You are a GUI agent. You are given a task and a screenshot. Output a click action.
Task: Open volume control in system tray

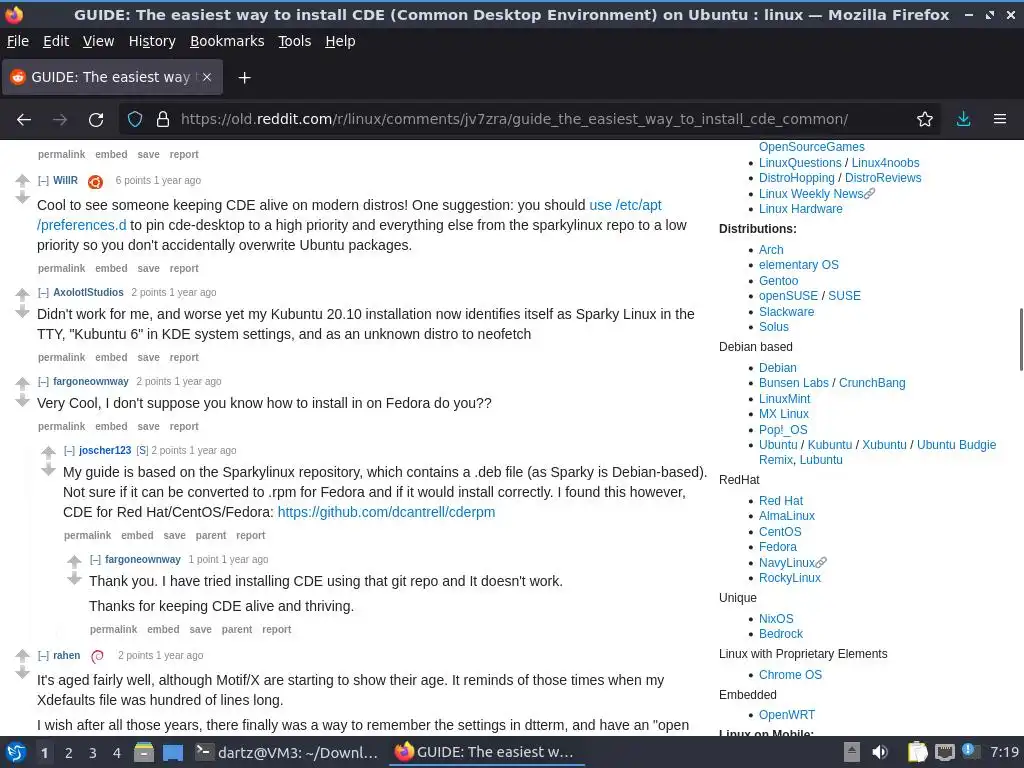[x=880, y=752]
